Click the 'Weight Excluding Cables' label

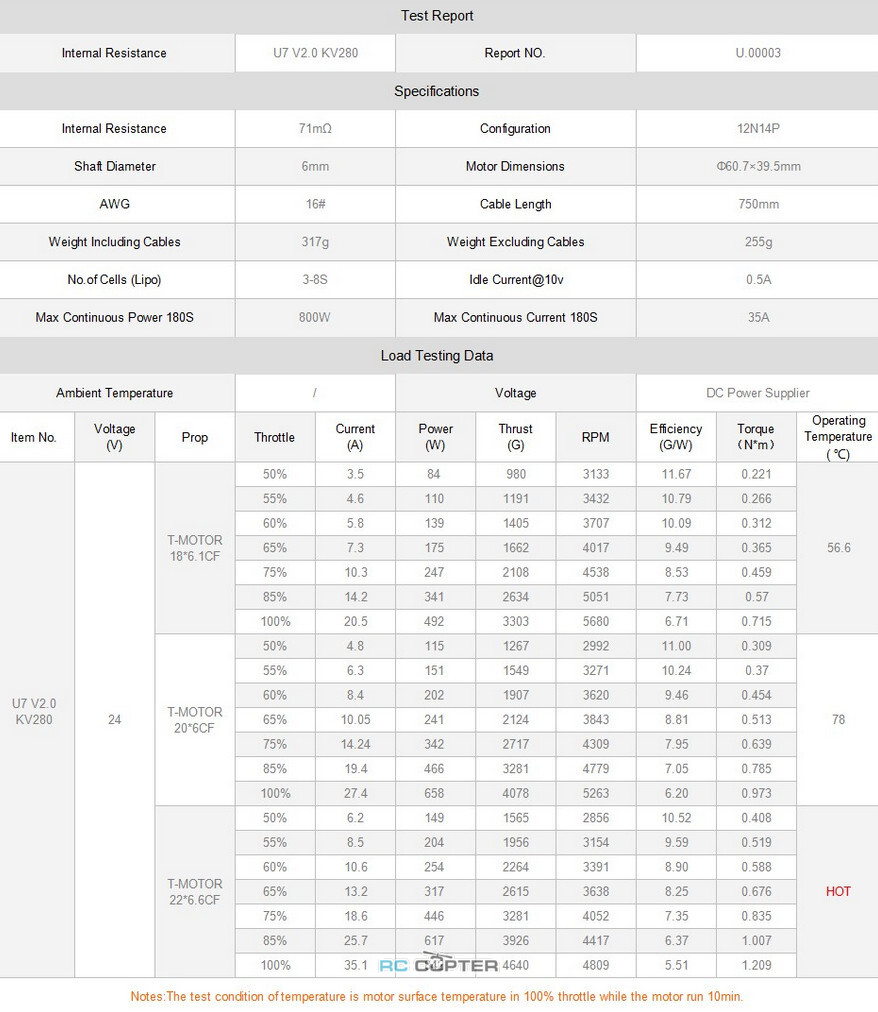(515, 241)
